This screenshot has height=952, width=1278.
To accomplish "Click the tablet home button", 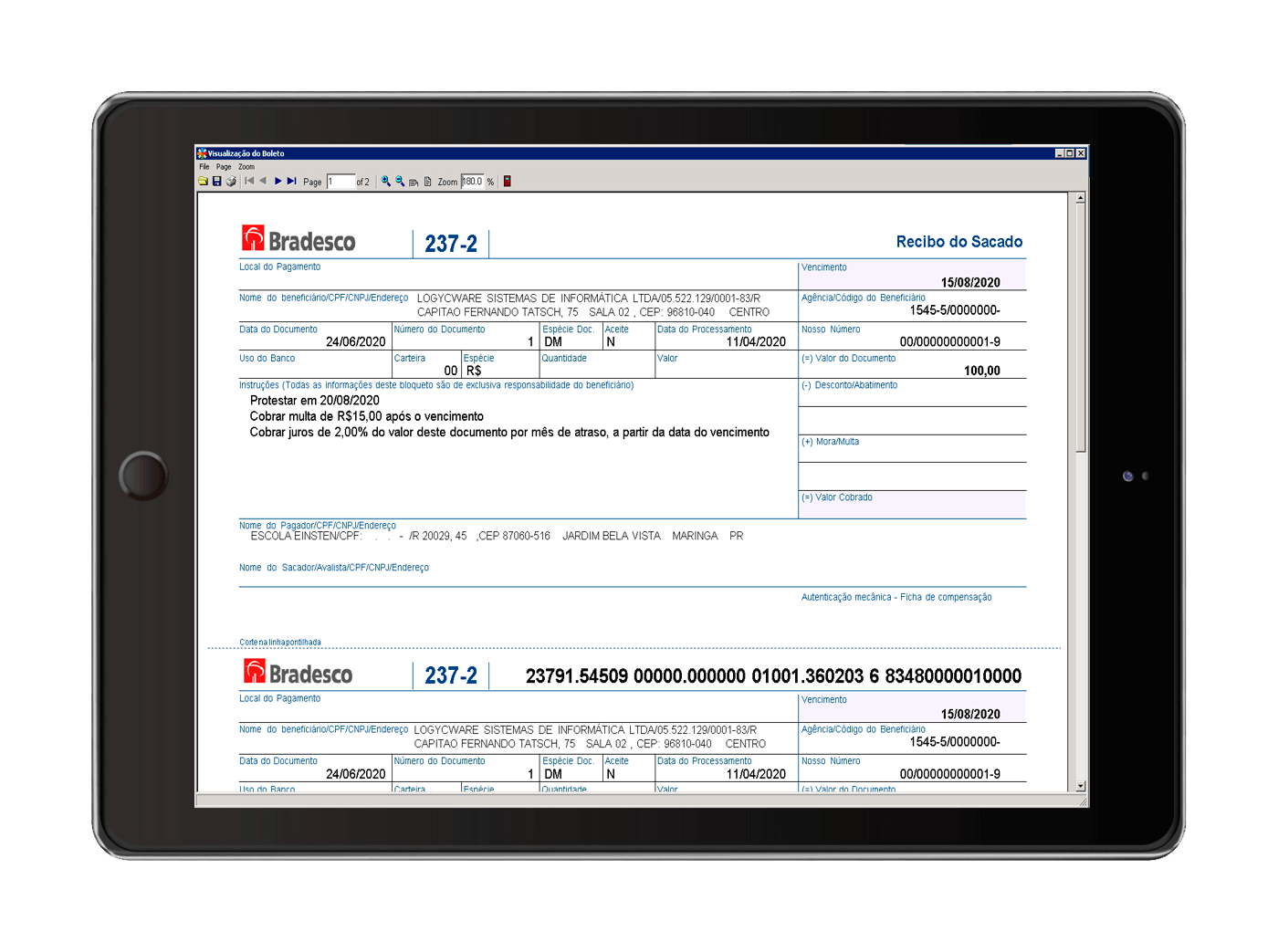I will [x=143, y=476].
